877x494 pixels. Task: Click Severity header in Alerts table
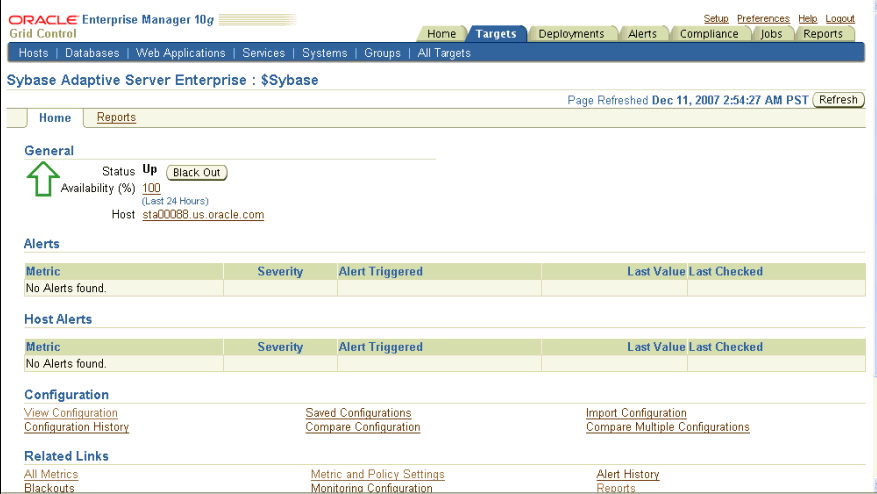pyautogui.click(x=280, y=271)
